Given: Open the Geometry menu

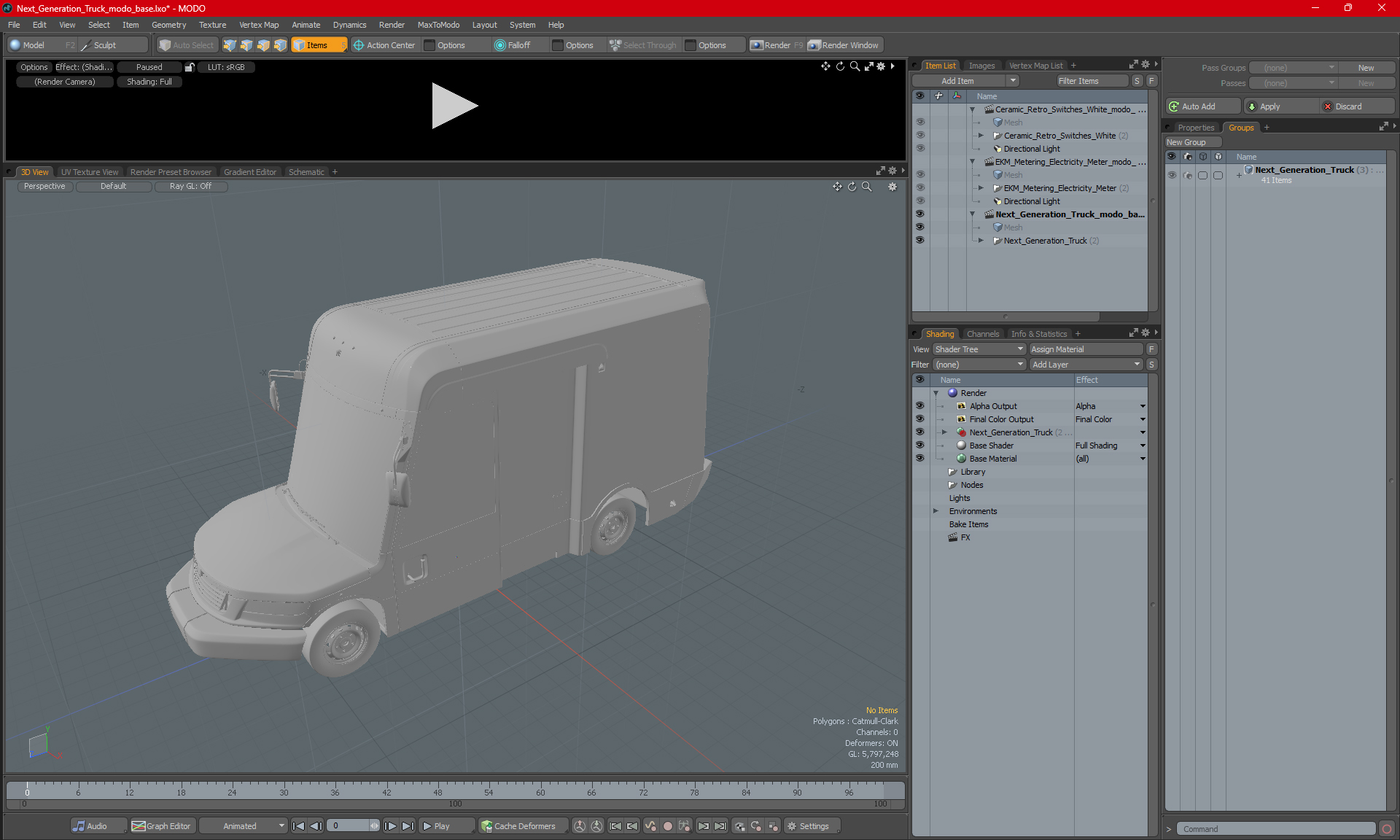Looking at the screenshot, I should point(168,25).
